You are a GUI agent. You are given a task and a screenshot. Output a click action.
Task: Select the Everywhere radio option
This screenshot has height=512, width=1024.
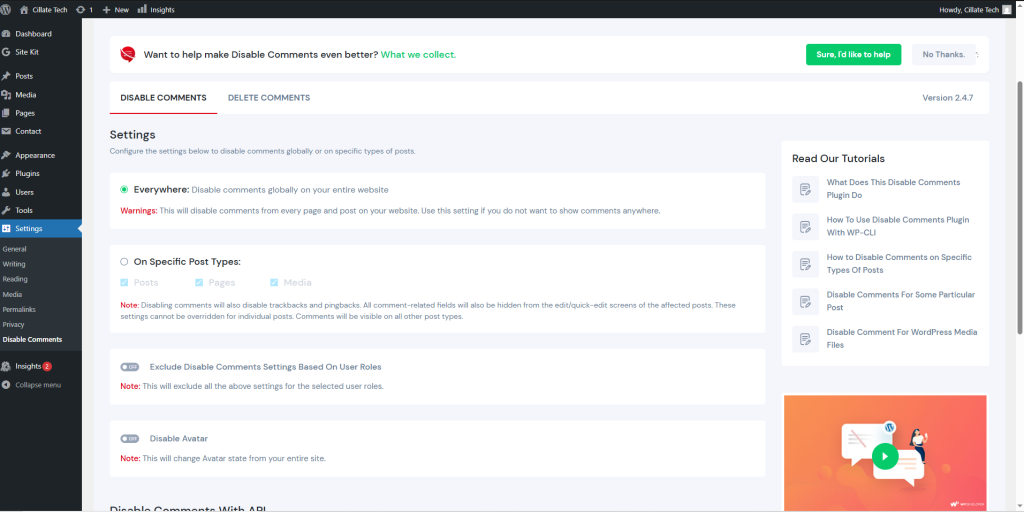click(124, 189)
